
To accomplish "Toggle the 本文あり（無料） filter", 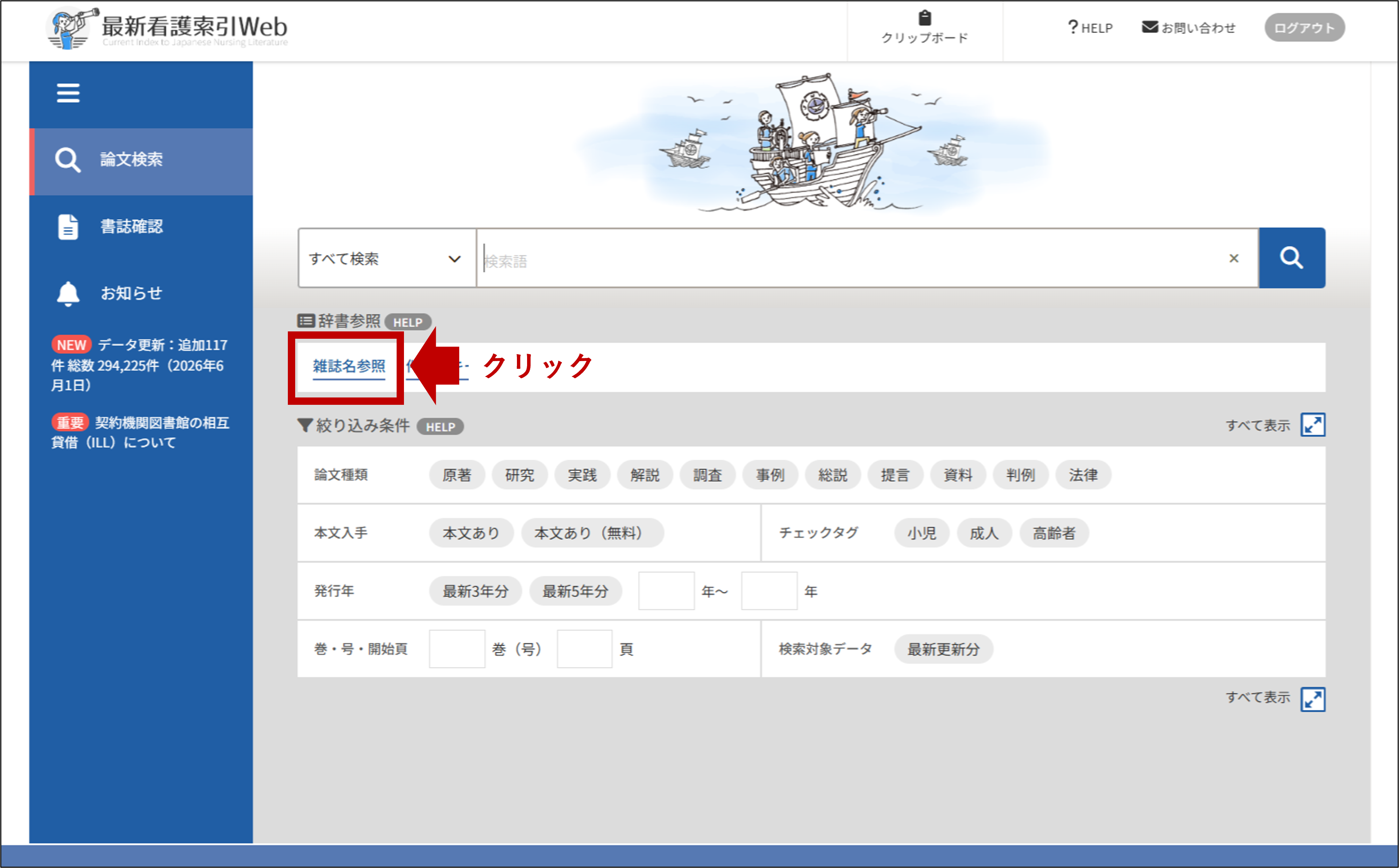I will point(592,533).
